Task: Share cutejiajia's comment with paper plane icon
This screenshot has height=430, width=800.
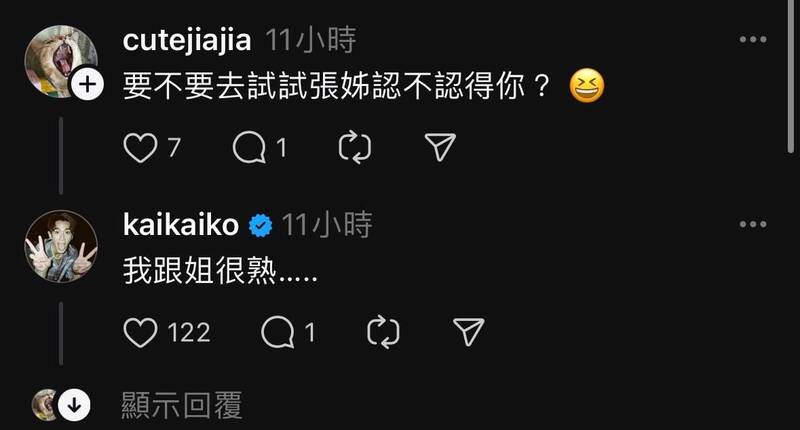Action: (440, 147)
